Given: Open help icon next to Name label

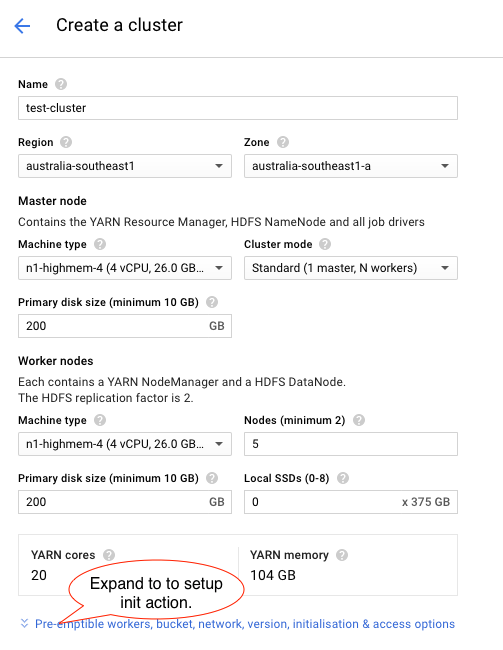Looking at the screenshot, I should point(61,84).
